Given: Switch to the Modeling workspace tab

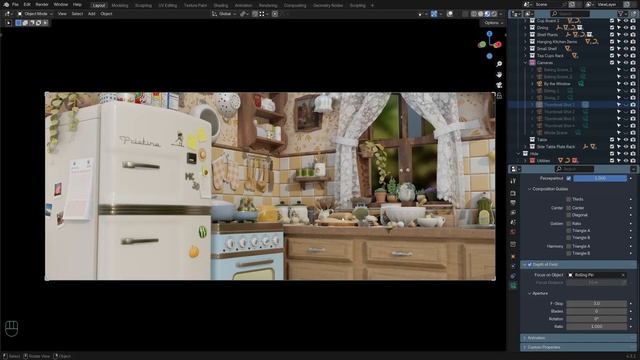Looking at the screenshot, I should pyautogui.click(x=120, y=5).
